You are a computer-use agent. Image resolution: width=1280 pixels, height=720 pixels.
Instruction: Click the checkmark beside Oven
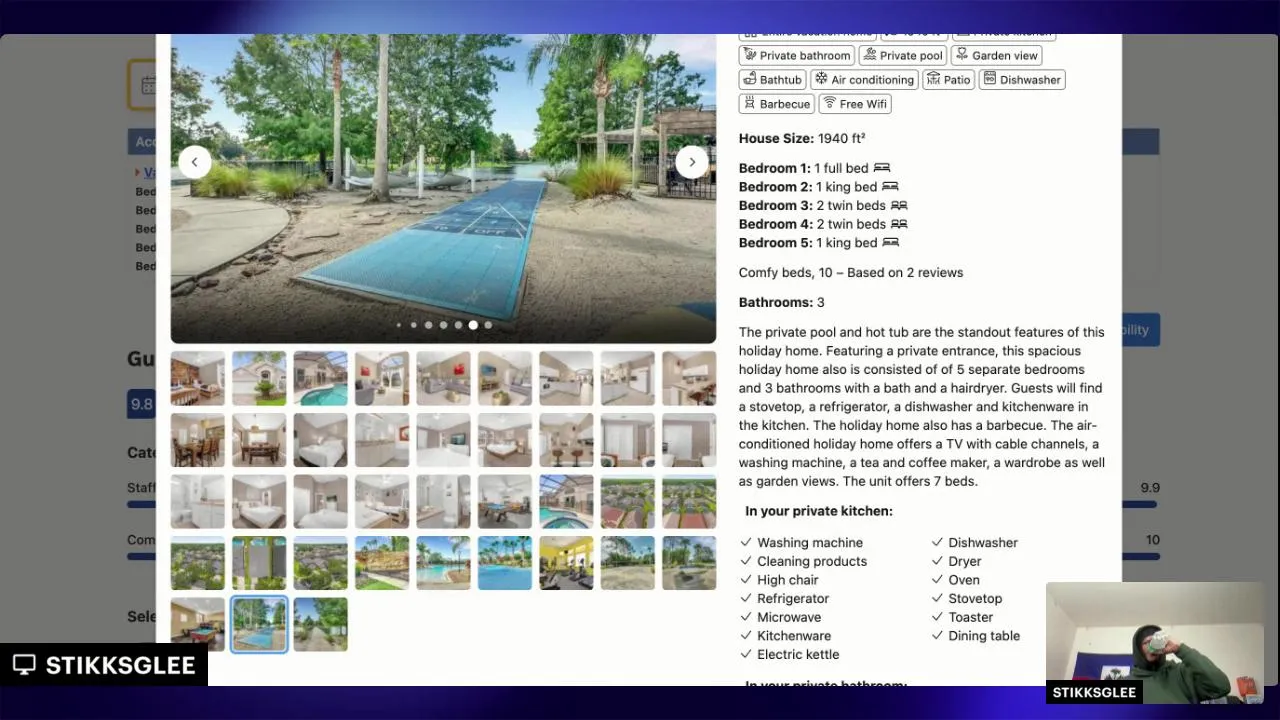[x=937, y=579]
